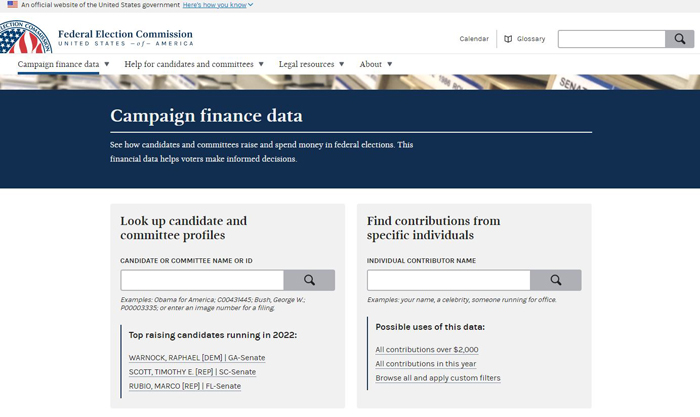Click the FEC seal logo

point(25,37)
